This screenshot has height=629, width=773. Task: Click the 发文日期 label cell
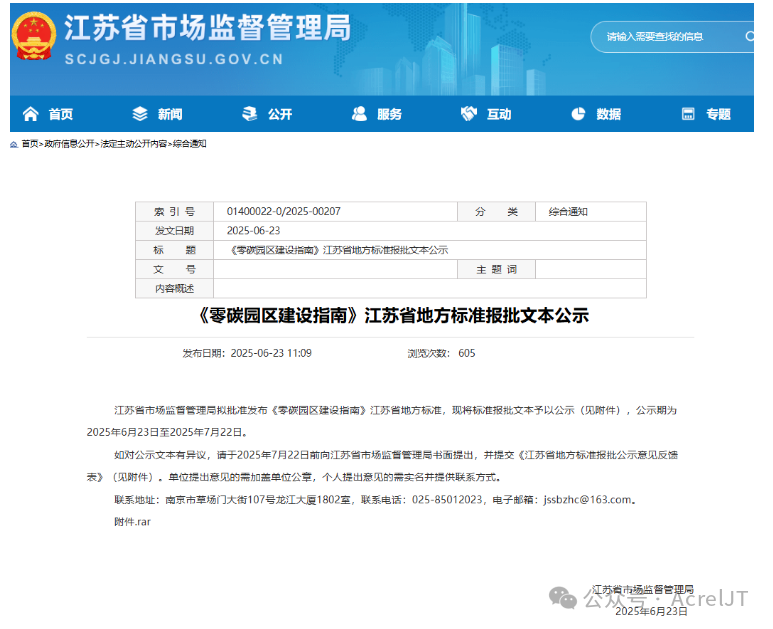[175, 231]
